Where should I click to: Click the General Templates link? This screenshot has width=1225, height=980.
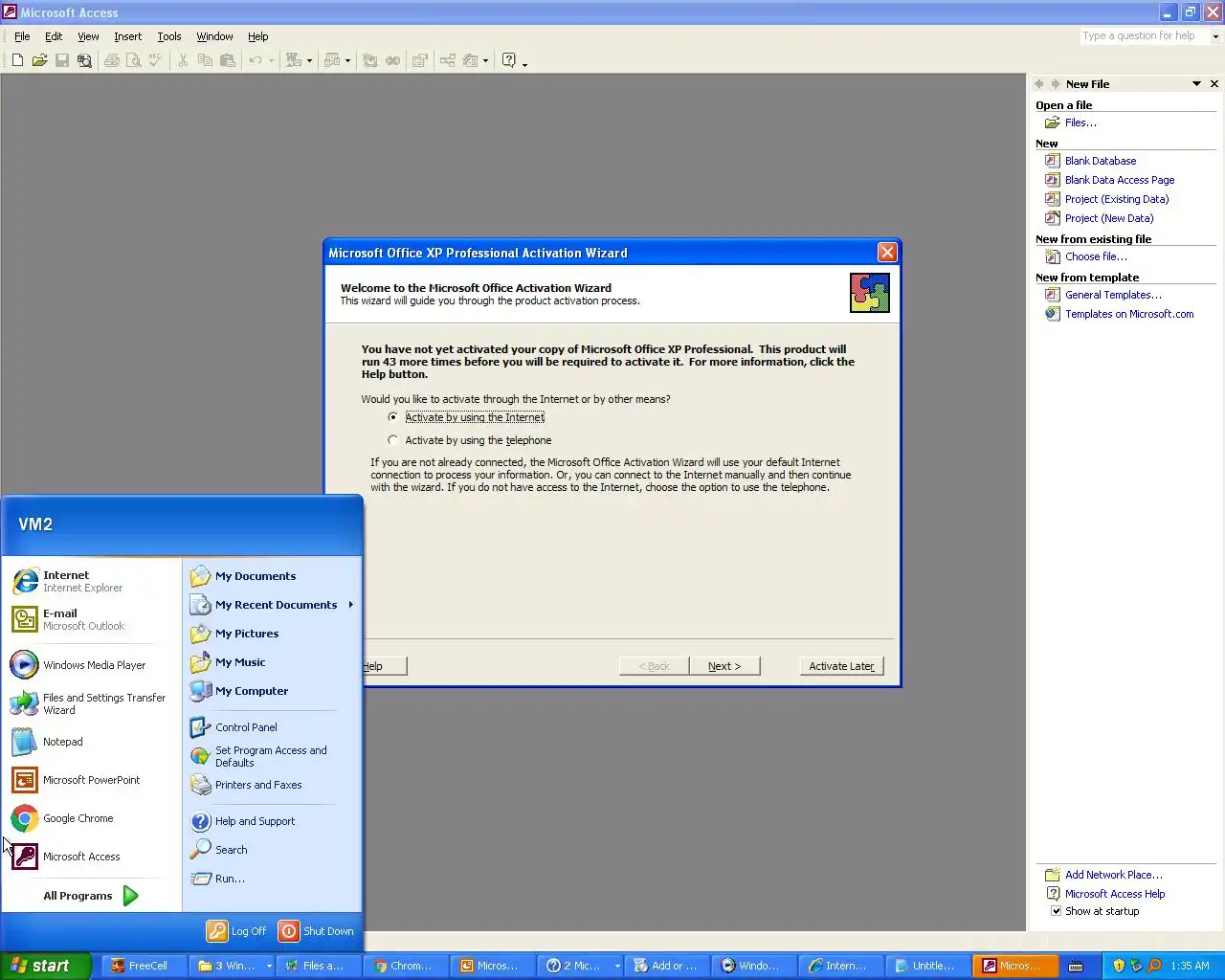click(1113, 295)
